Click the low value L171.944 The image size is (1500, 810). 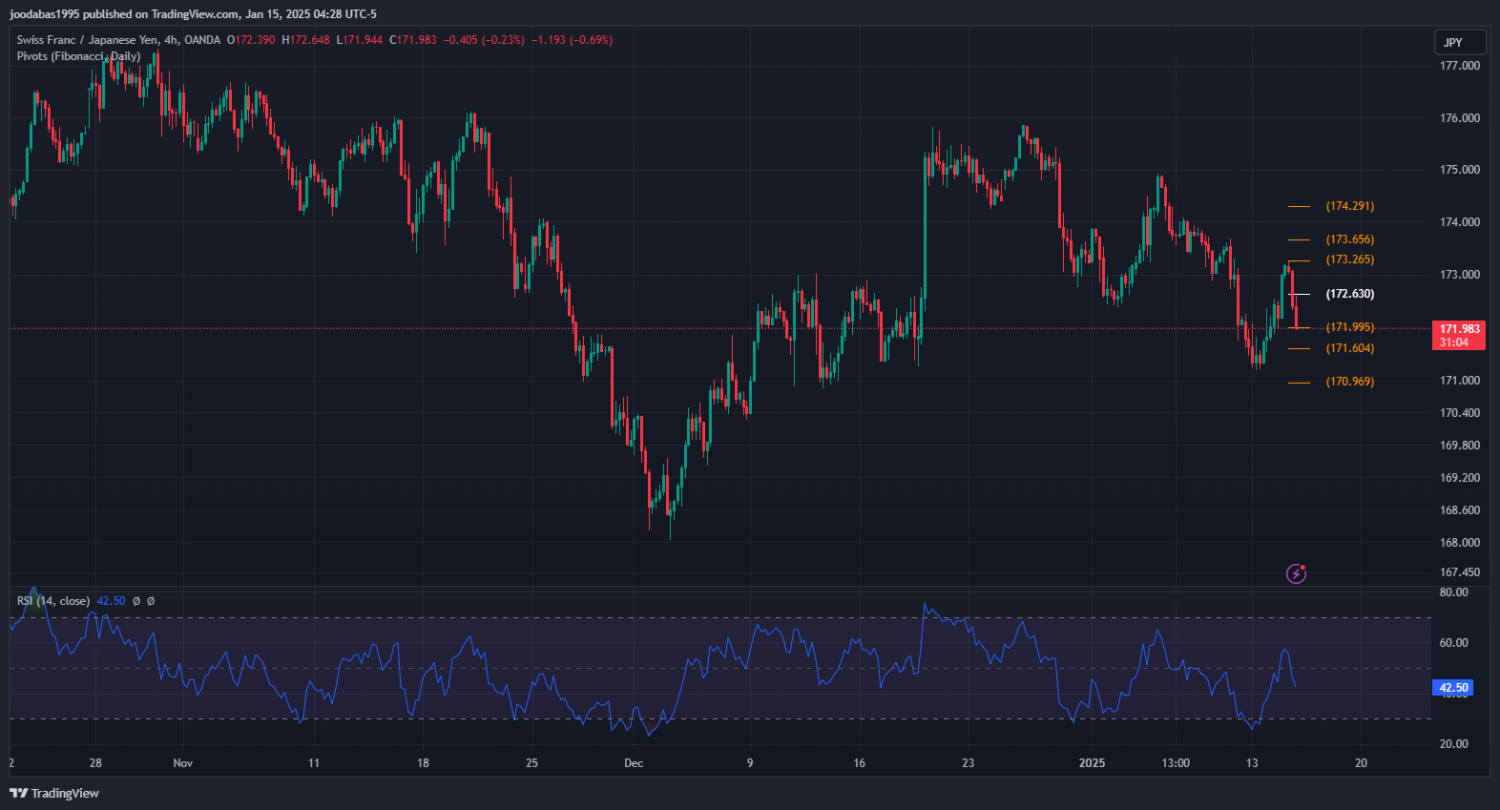[x=361, y=40]
